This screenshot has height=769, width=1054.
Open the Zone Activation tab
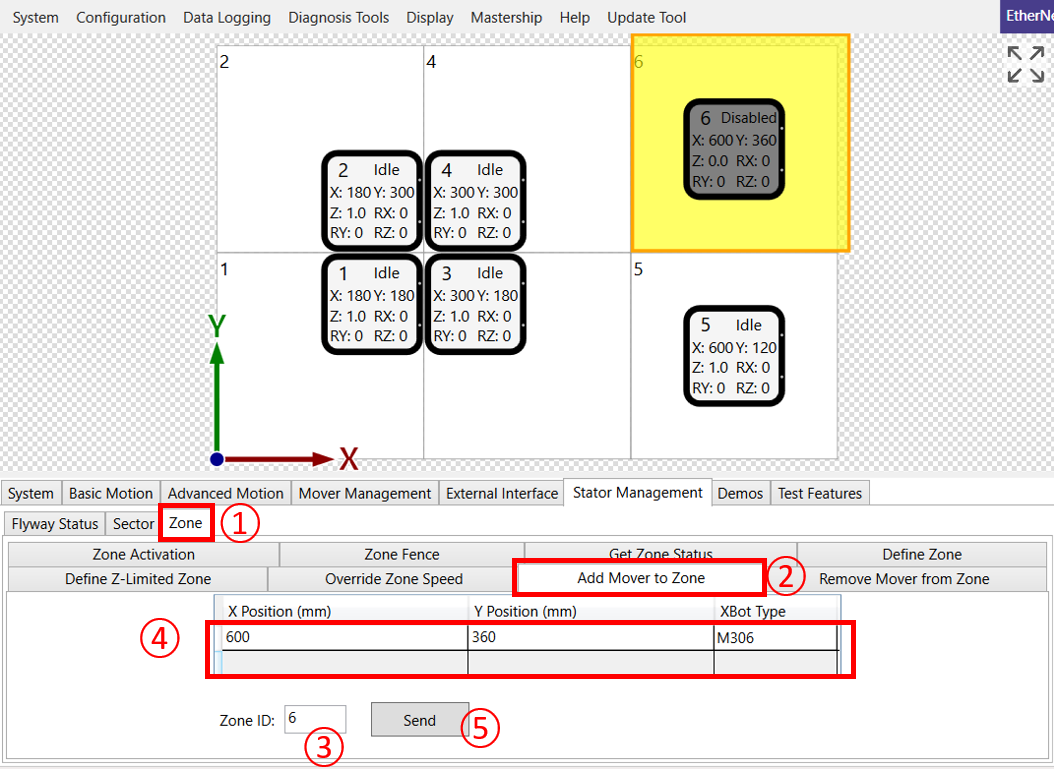(x=143, y=554)
